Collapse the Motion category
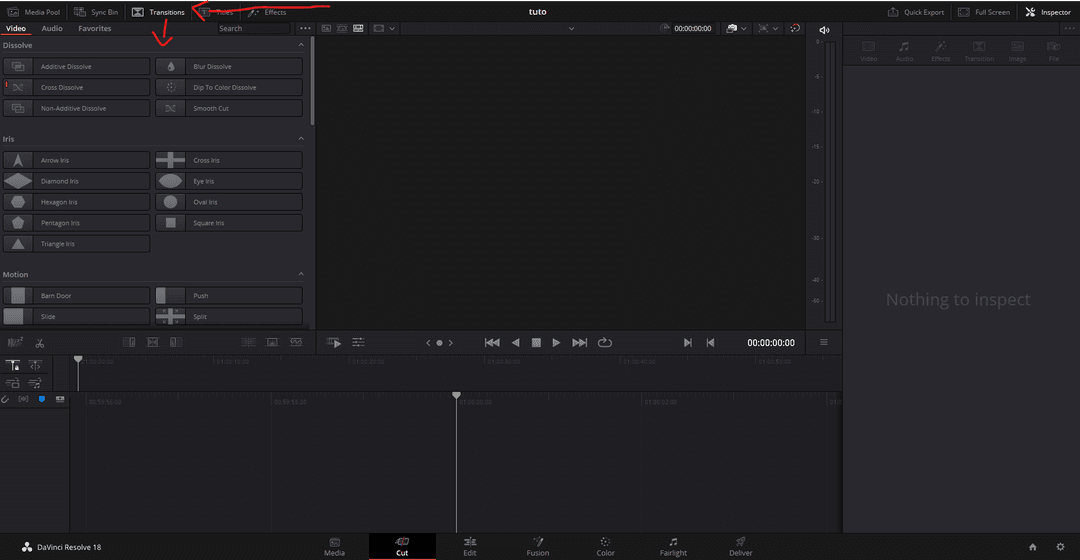Screen dimensions: 1080x560 point(301,274)
